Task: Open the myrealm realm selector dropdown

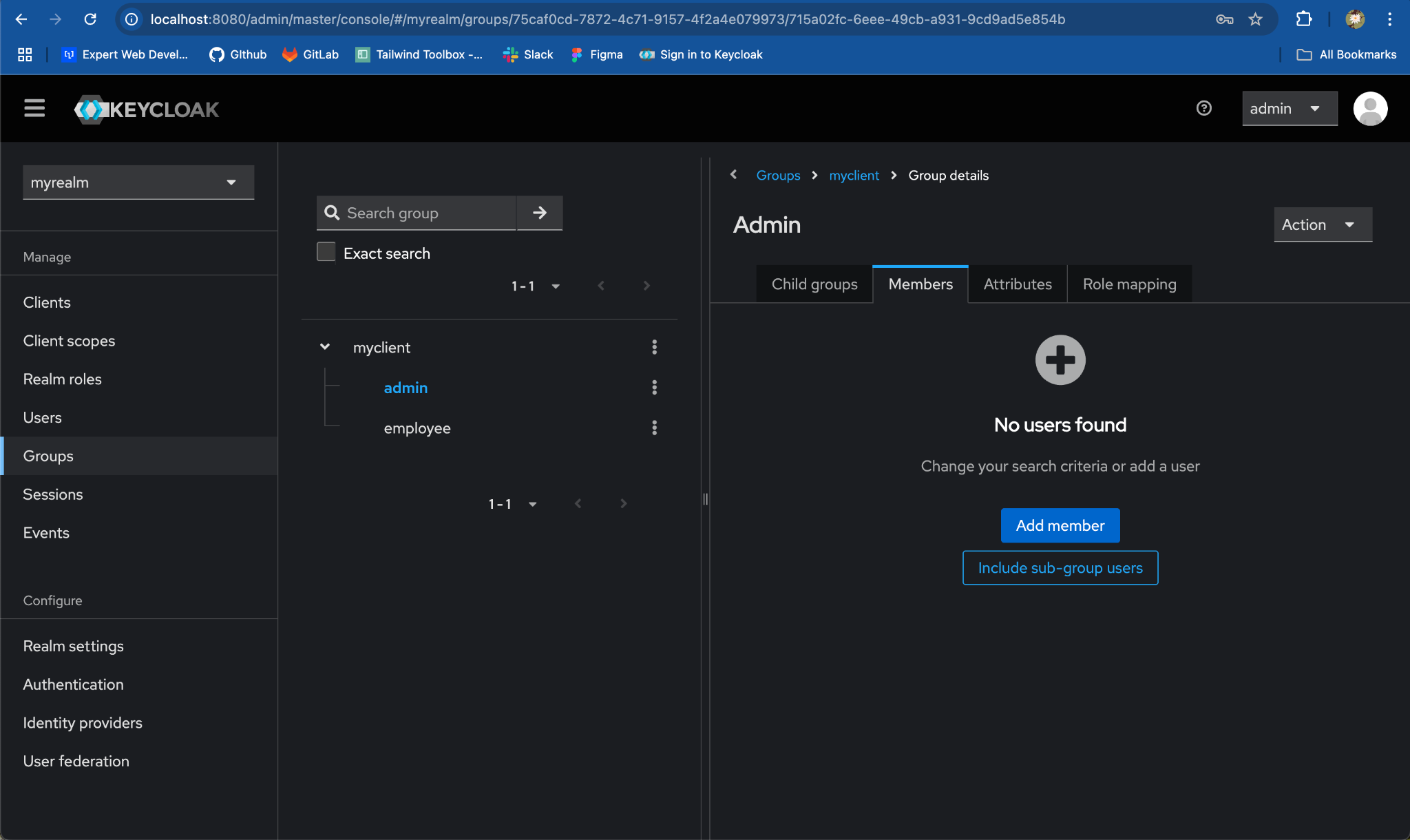Action: (x=138, y=182)
